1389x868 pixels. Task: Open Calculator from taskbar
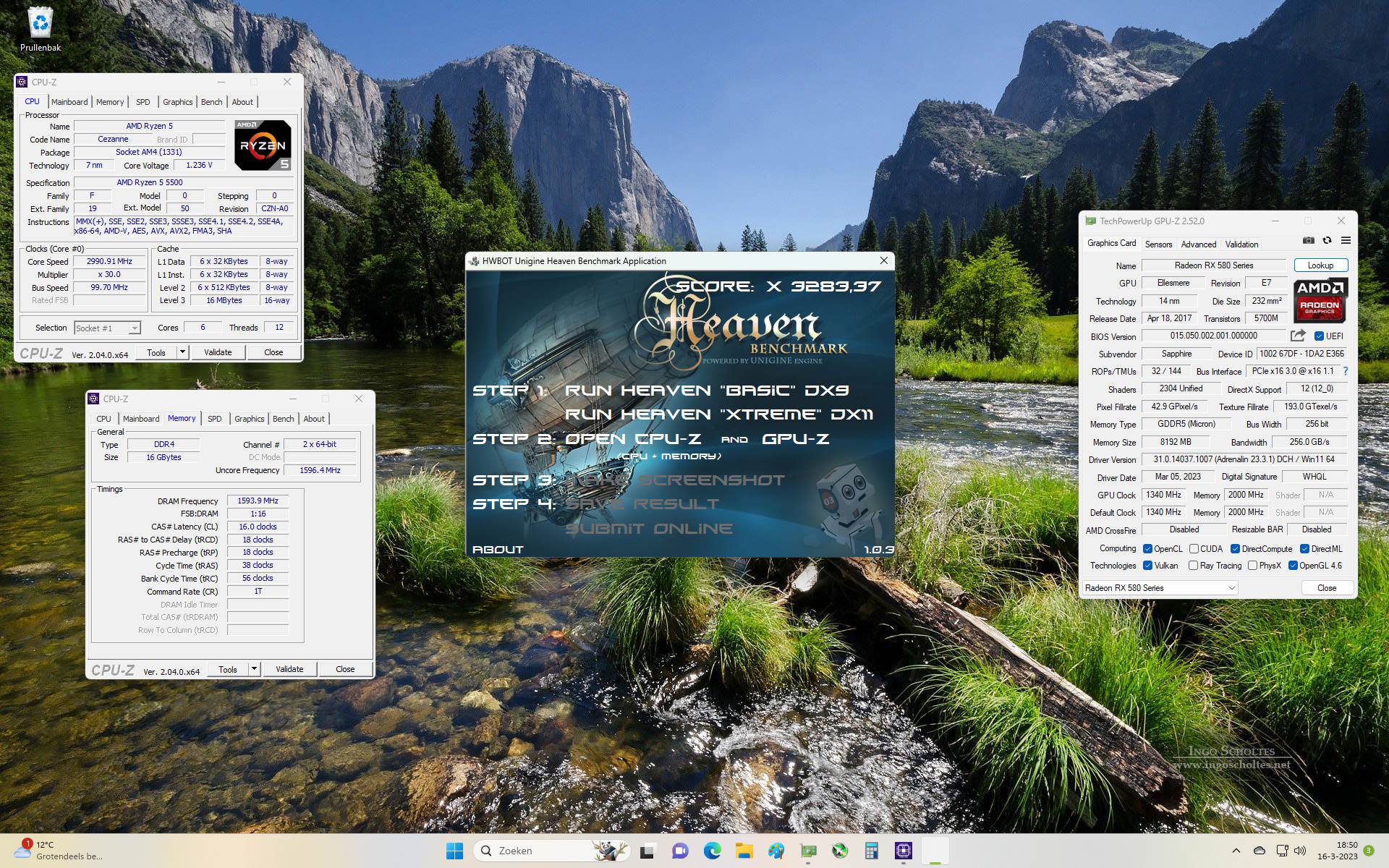(x=872, y=851)
